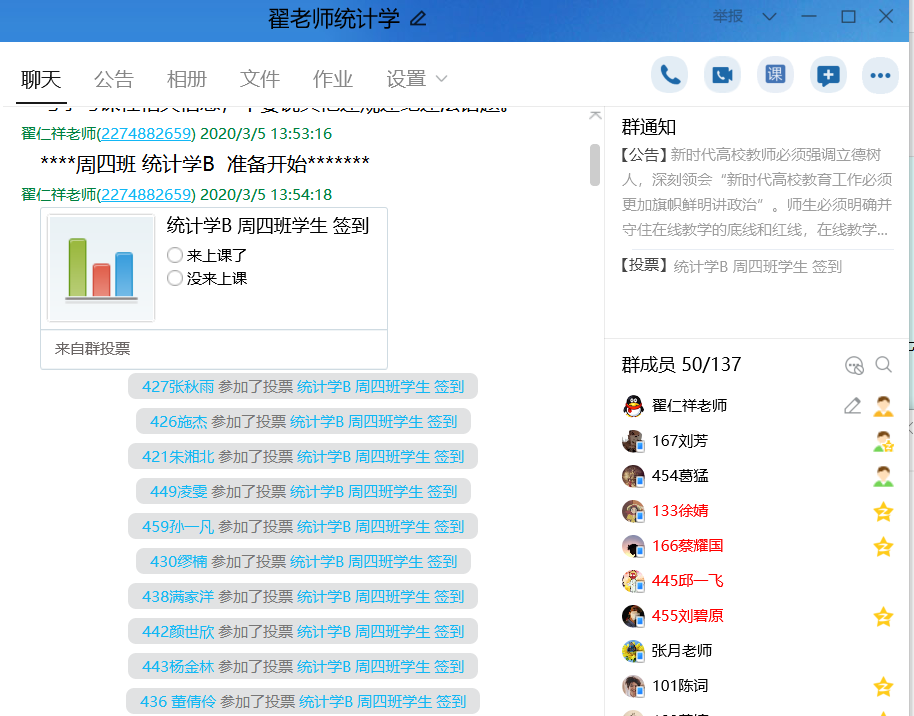Click the blue add-chat bubble icon

coord(828,75)
